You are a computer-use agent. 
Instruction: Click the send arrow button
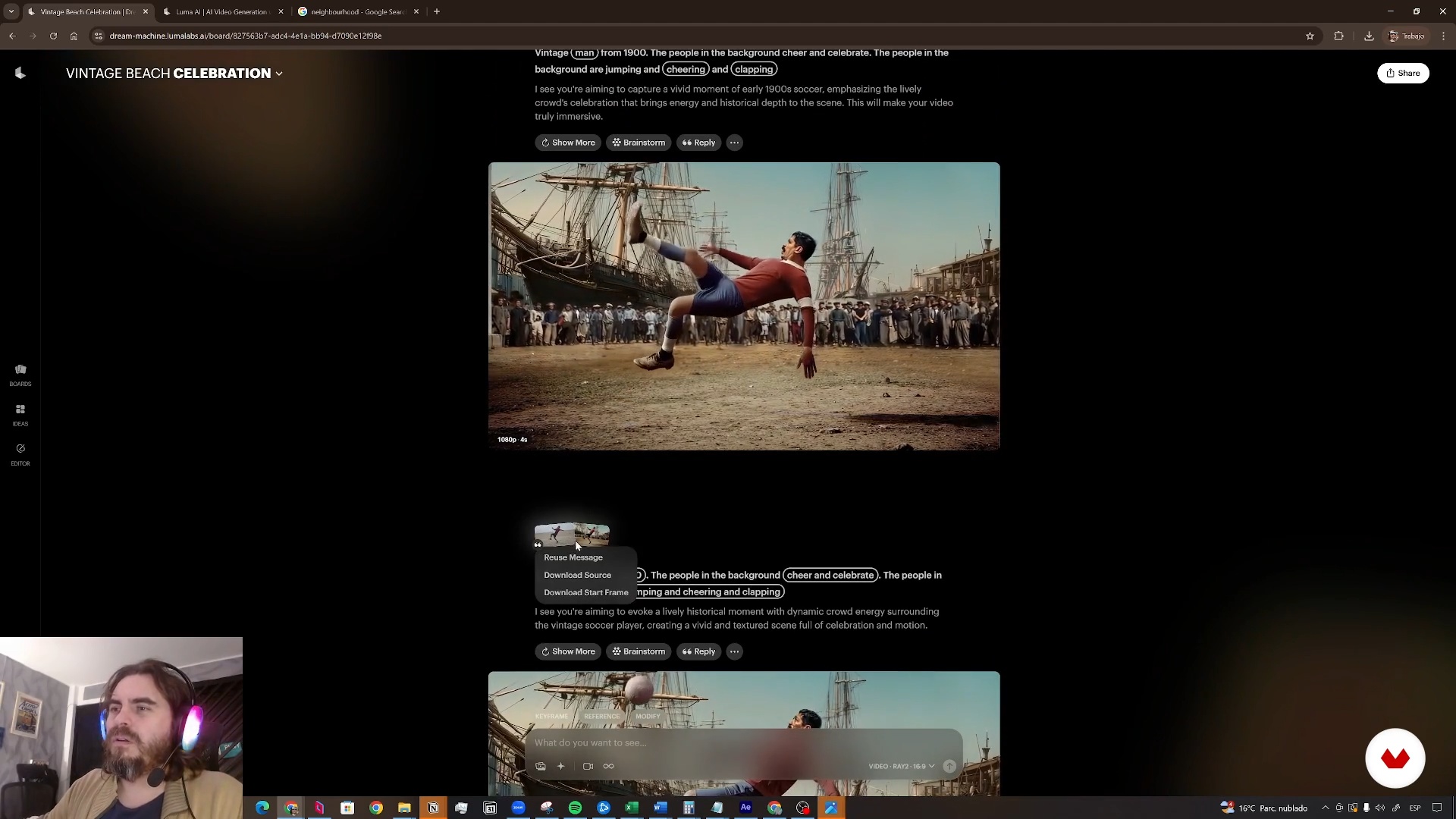point(949,767)
